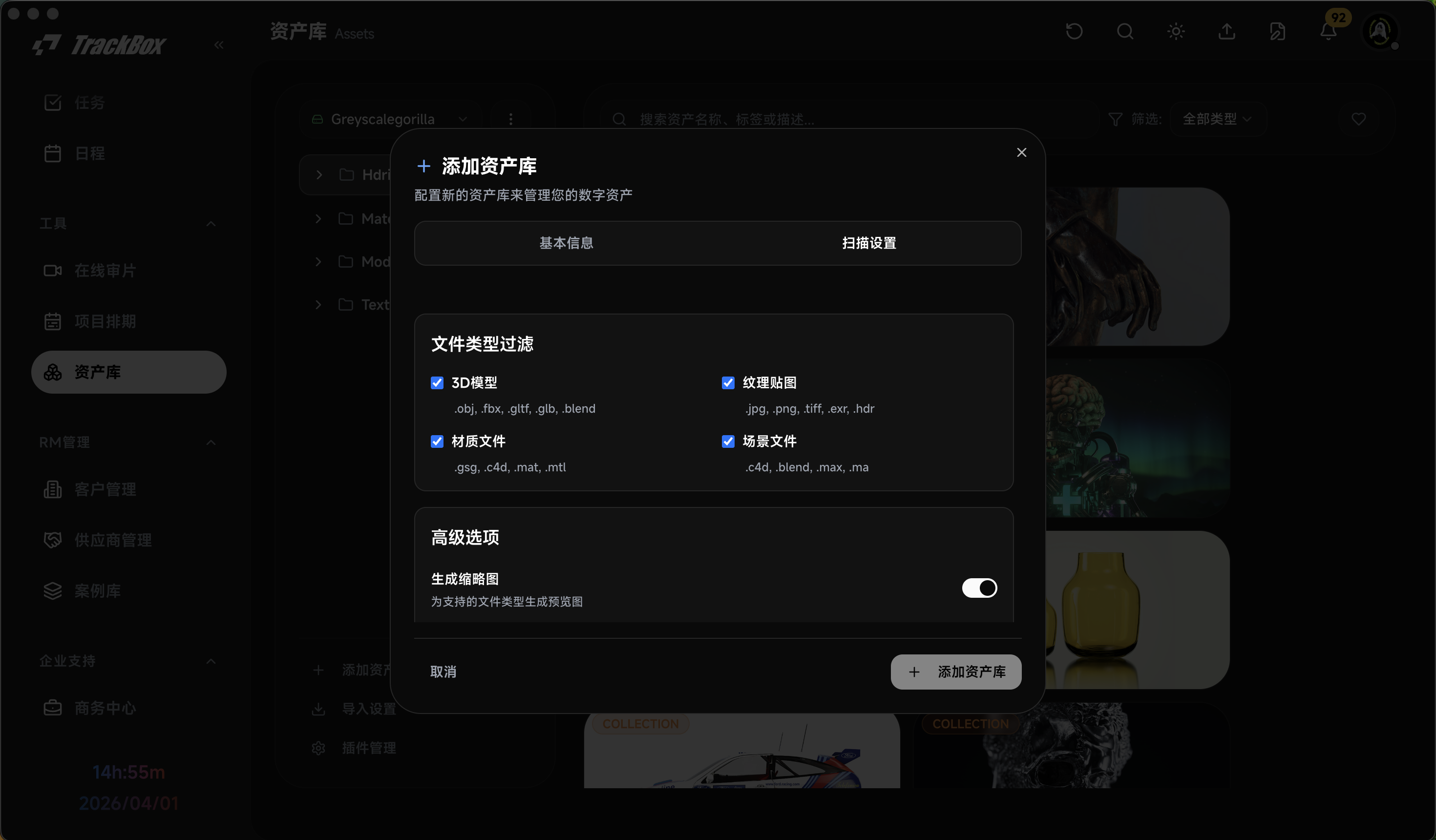
Task: Open the 全部类型 filter dropdown
Action: tap(1217, 119)
